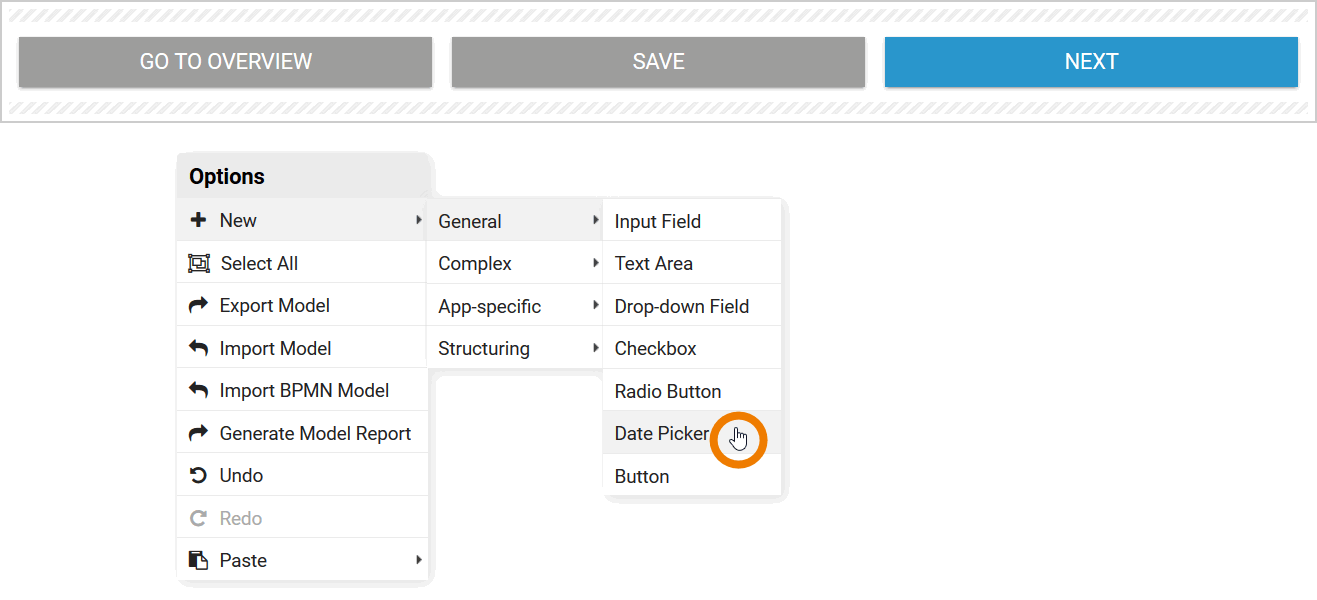Open the Paste submenu arrow
1317x600 pixels.
coord(419,560)
